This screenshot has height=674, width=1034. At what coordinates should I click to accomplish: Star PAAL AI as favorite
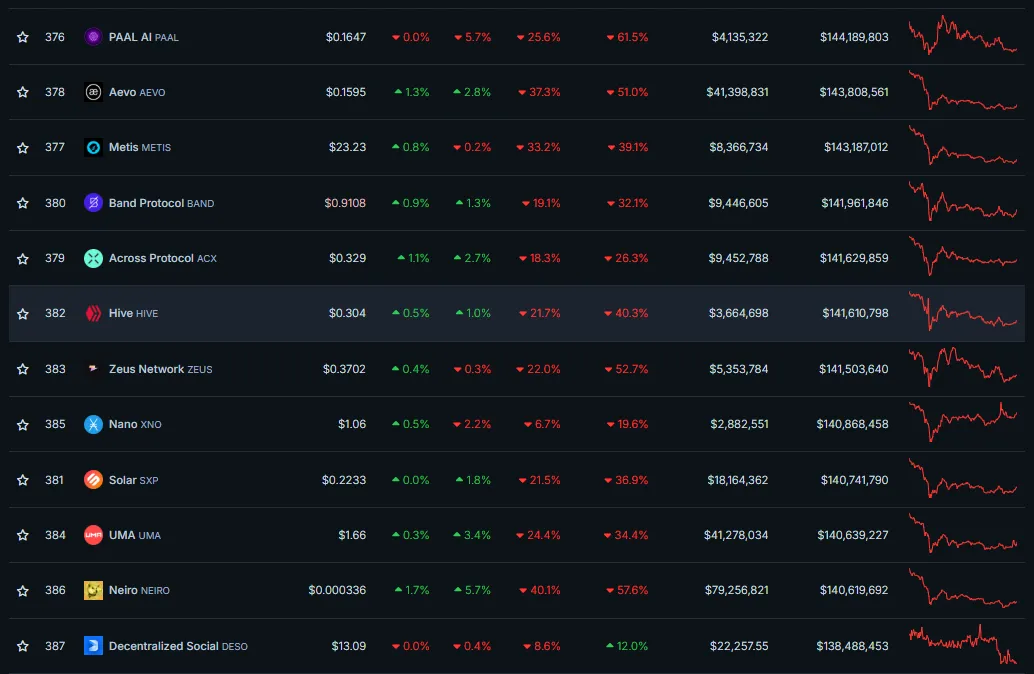coord(23,37)
